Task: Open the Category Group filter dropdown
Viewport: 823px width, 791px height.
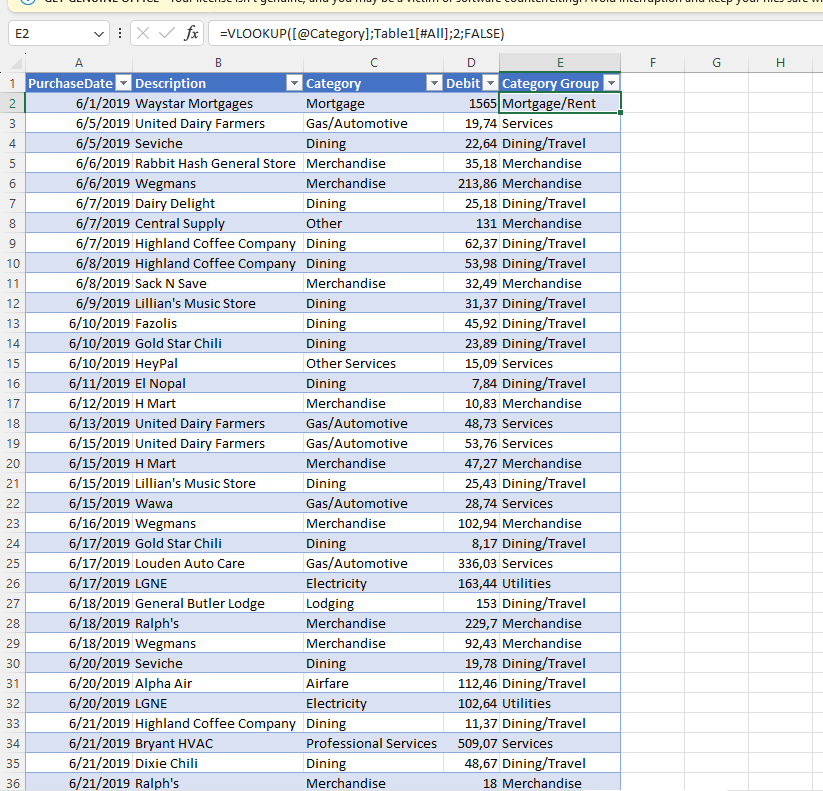Action: (x=611, y=83)
